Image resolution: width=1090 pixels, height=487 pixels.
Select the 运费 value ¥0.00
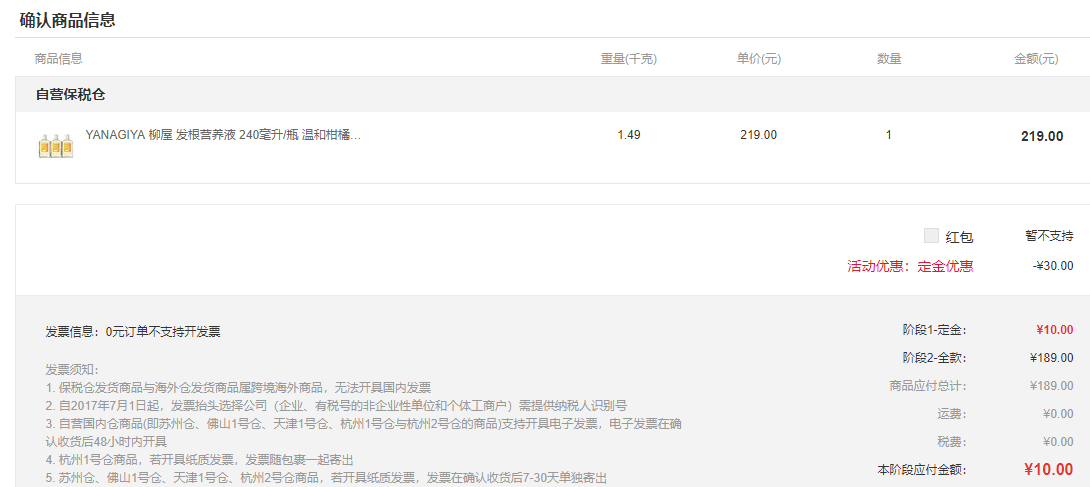click(1058, 413)
